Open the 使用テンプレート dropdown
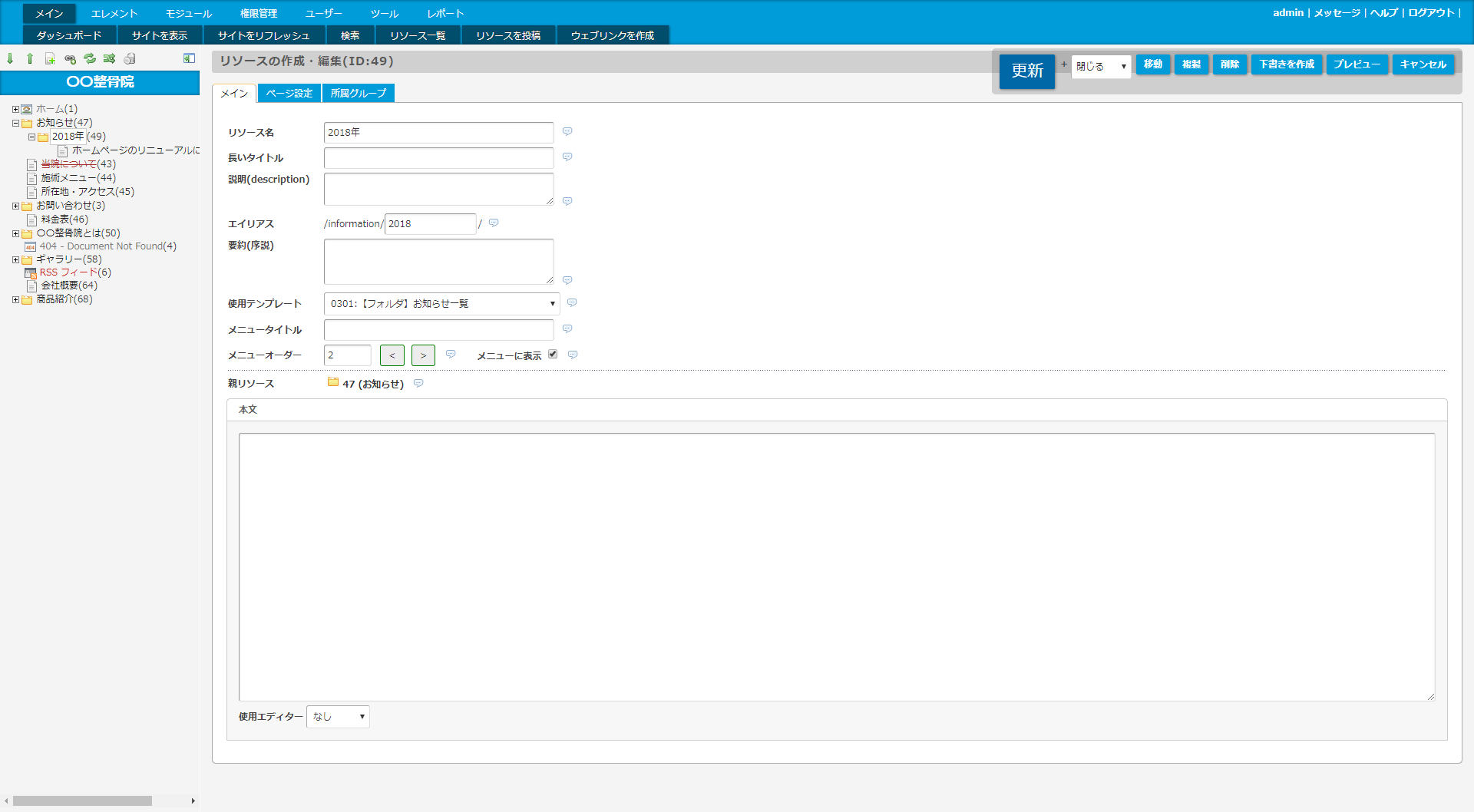Viewport: 1474px width, 812px height. (x=441, y=304)
